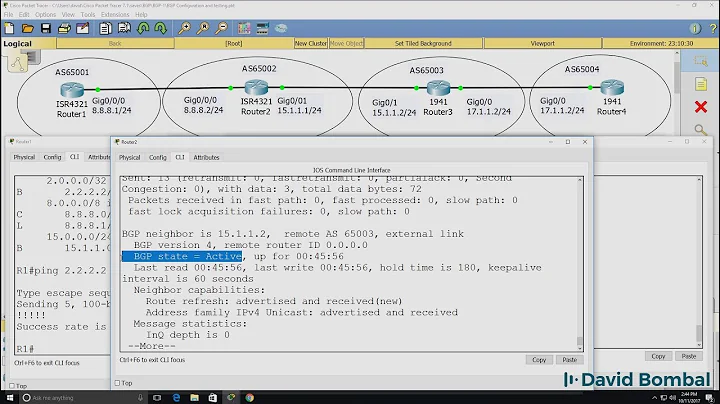Click the workspace vertical scrollbar

pos(677,92)
